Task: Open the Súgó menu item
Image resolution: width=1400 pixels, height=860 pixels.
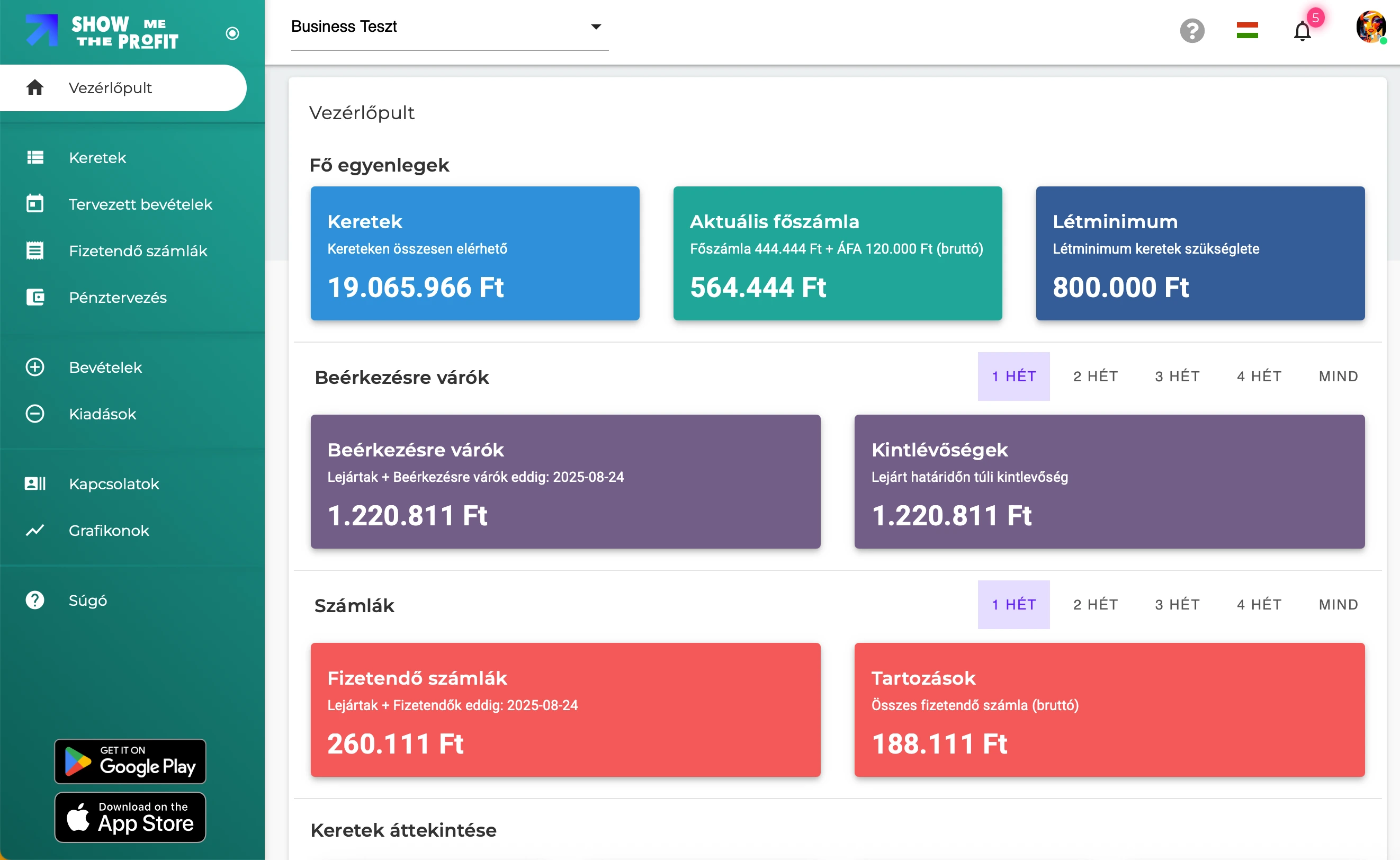Action: pos(87,600)
